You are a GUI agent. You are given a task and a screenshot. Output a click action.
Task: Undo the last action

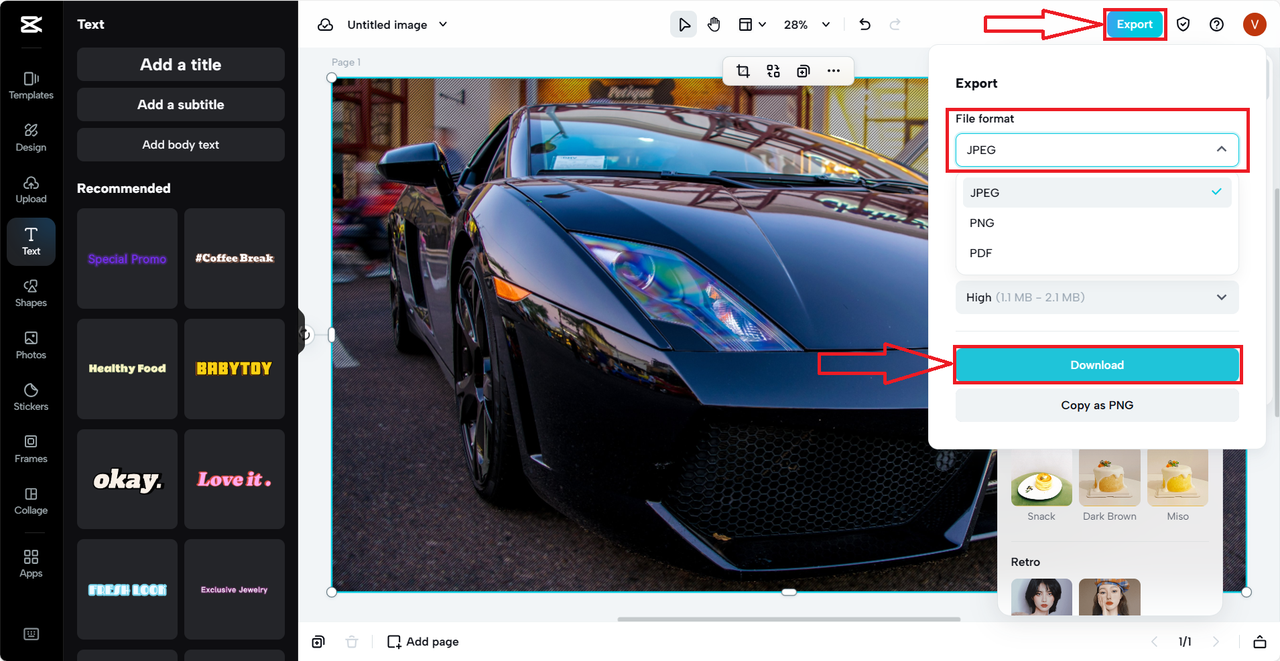click(865, 25)
